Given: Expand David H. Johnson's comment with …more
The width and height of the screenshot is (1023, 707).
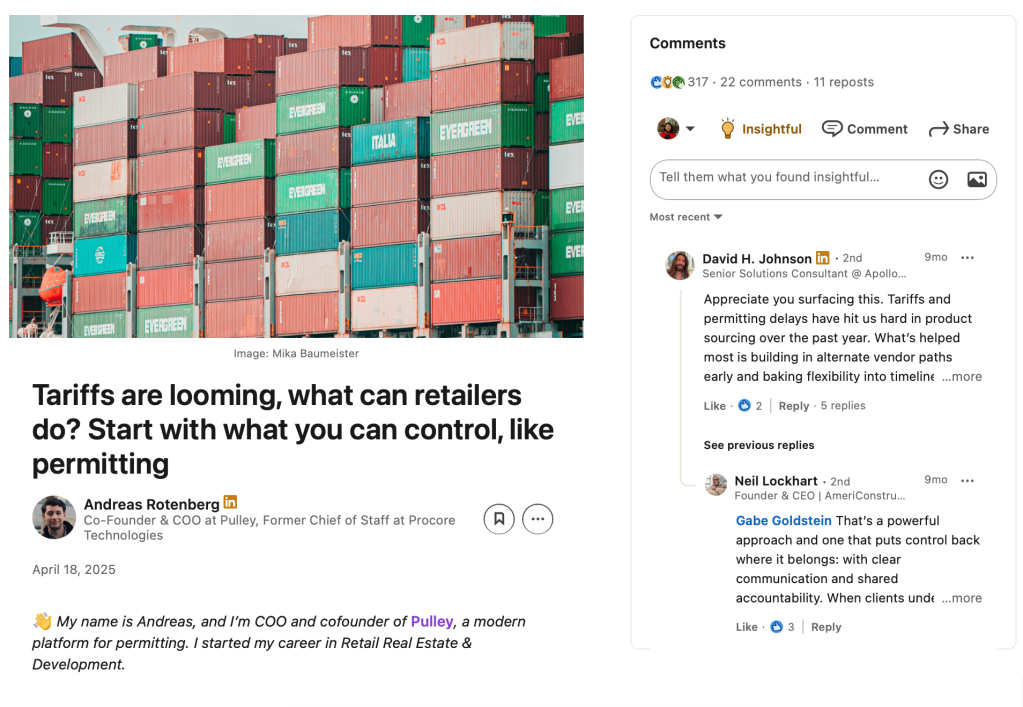Looking at the screenshot, I should (962, 377).
